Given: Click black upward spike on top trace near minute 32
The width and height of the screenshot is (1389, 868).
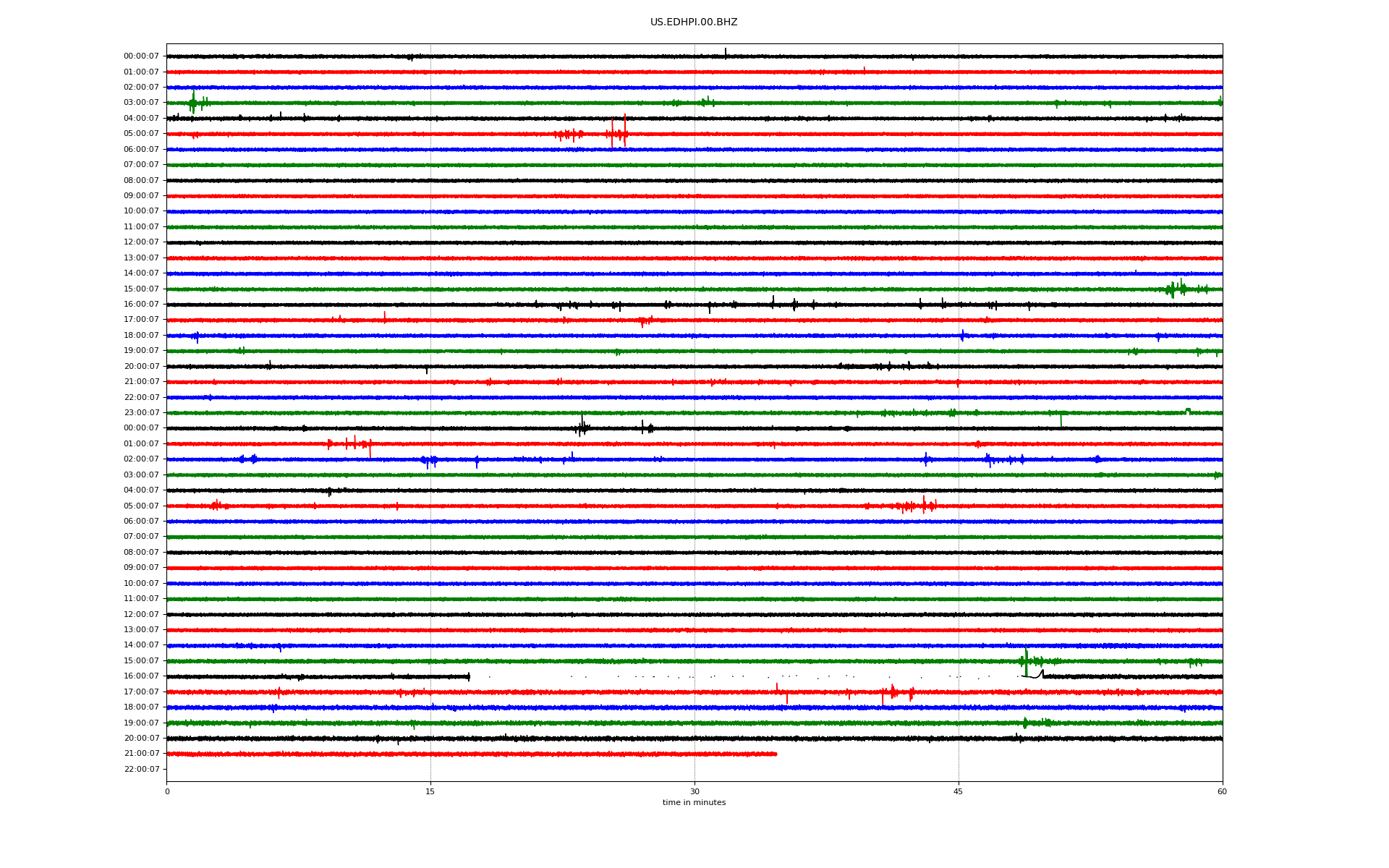Looking at the screenshot, I should pyautogui.click(x=726, y=51).
